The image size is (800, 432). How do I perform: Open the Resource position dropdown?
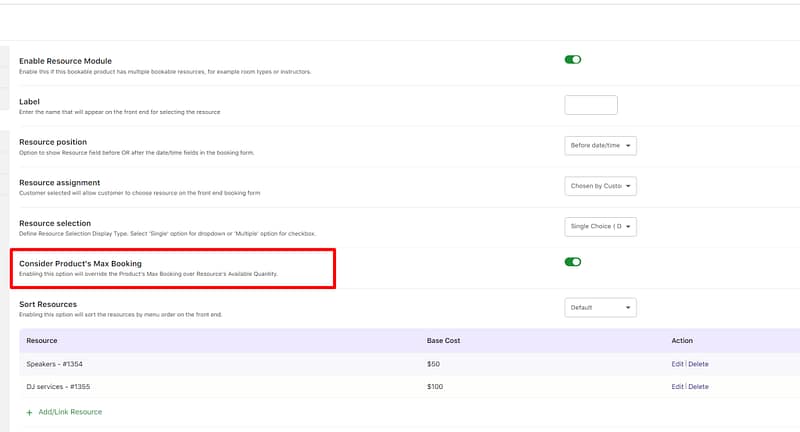[x=600, y=146]
